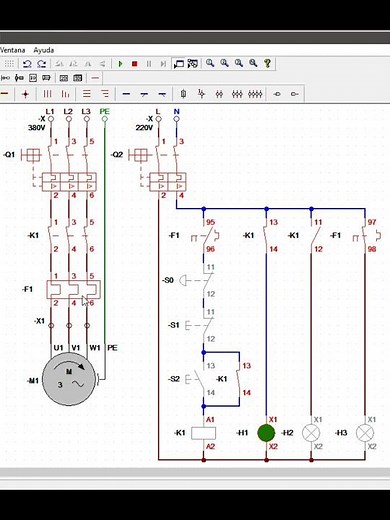Click the zoom magnifier beside the help icon
This screenshot has width=390, height=520.
point(253,63)
